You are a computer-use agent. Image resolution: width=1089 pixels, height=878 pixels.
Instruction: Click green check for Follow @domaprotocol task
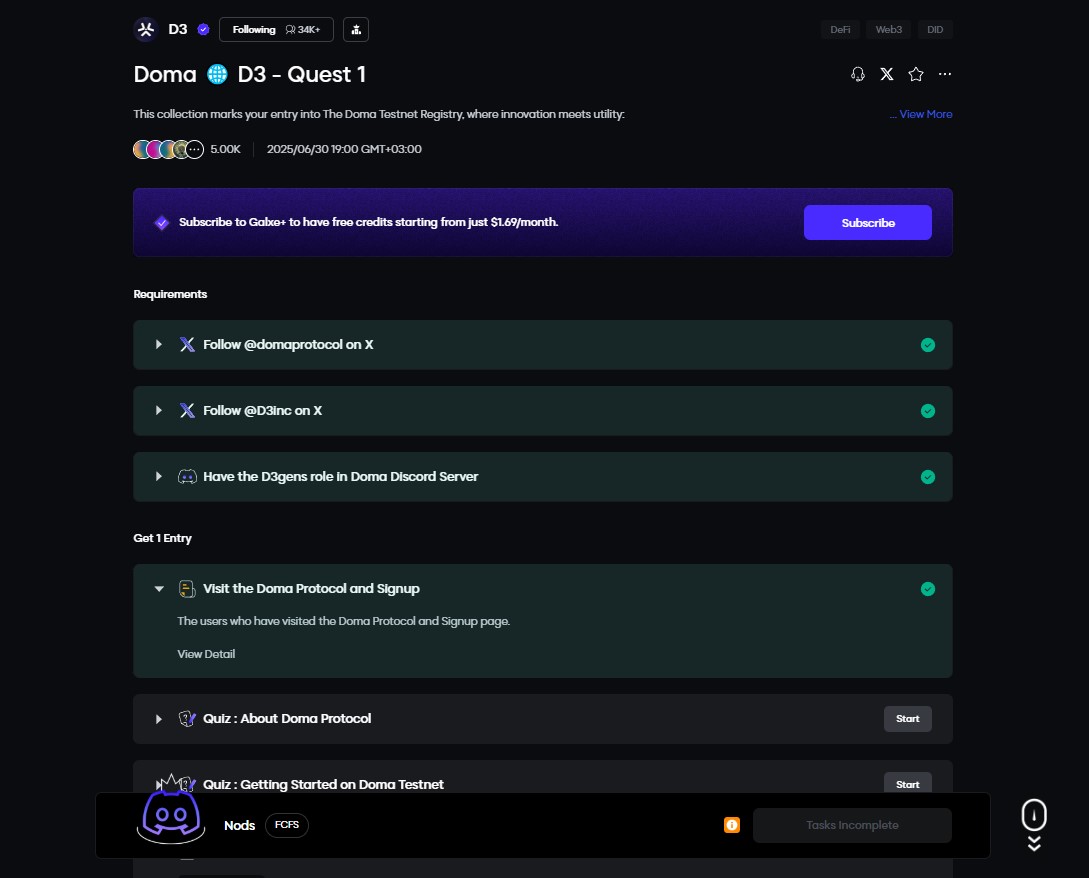click(927, 345)
